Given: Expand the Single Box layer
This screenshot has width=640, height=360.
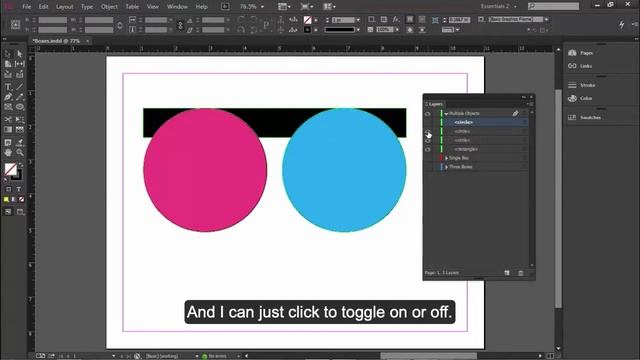Looking at the screenshot, I should 447,158.
